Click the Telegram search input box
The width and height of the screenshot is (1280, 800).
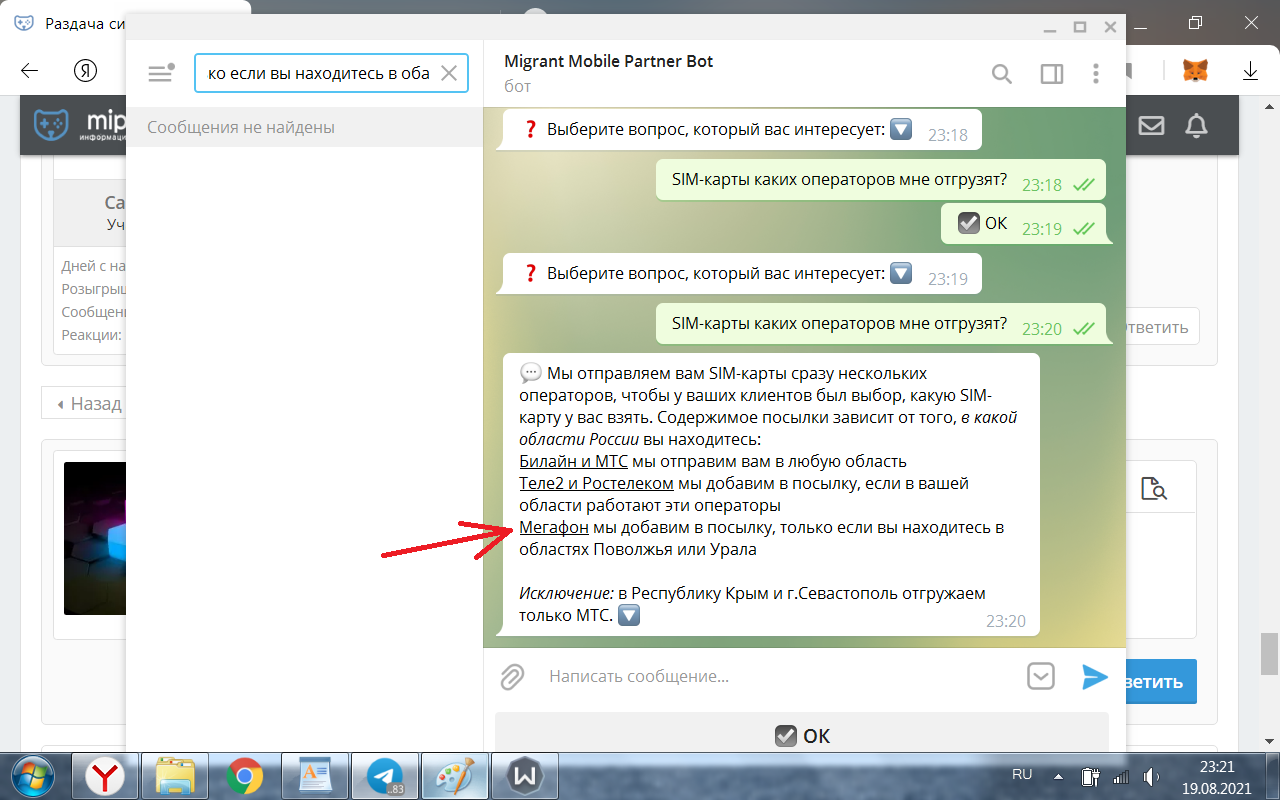click(331, 73)
